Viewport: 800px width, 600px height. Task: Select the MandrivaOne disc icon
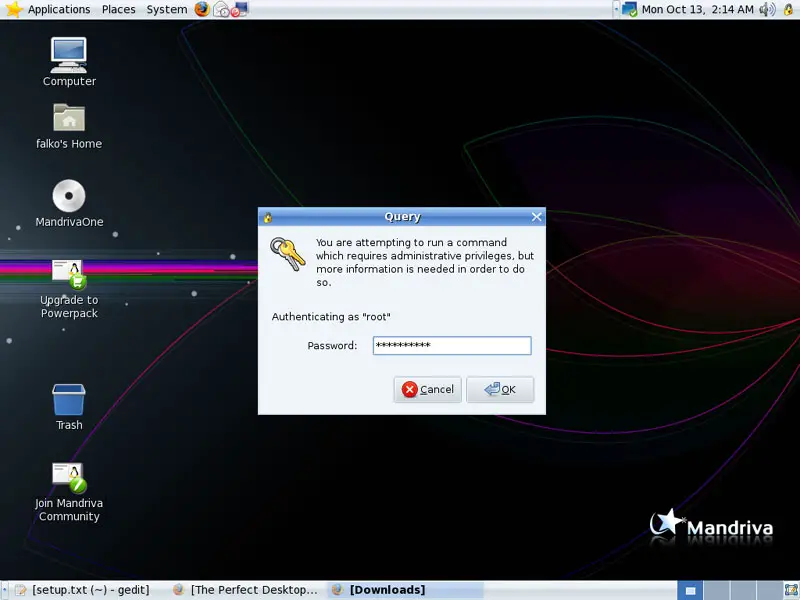pos(69,203)
